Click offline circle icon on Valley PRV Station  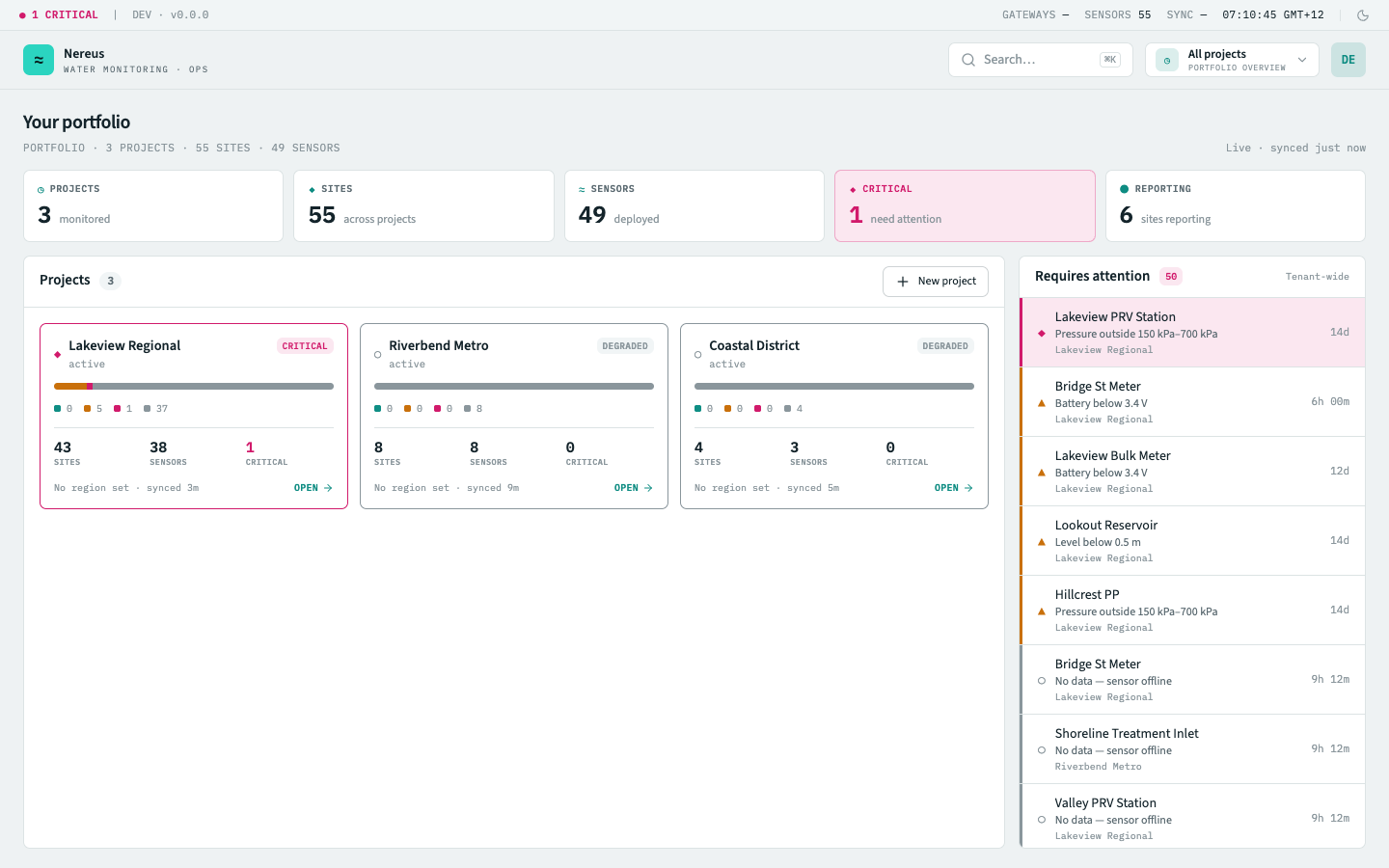(1042, 820)
